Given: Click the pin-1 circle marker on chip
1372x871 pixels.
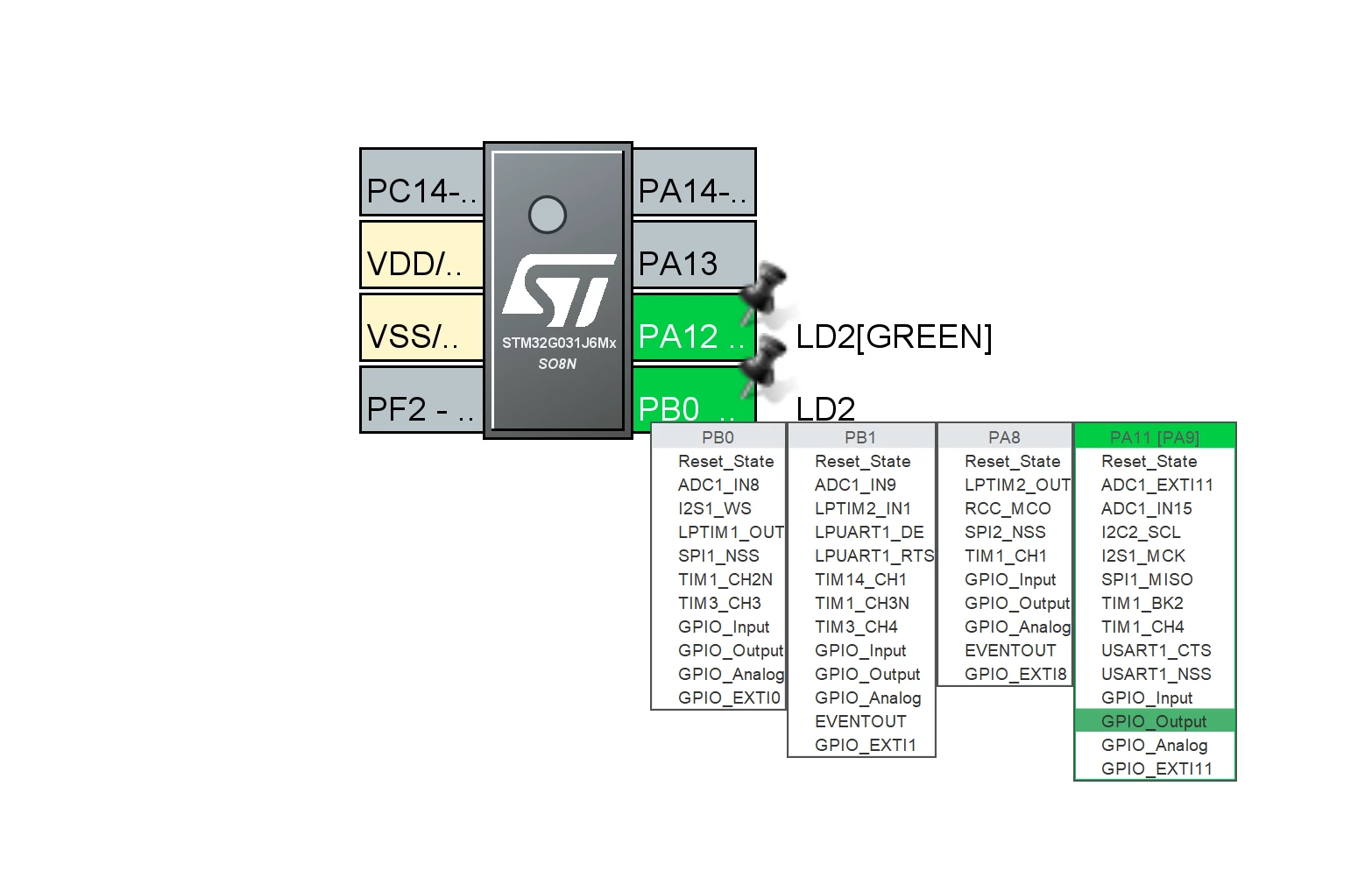Looking at the screenshot, I should pos(548,215).
